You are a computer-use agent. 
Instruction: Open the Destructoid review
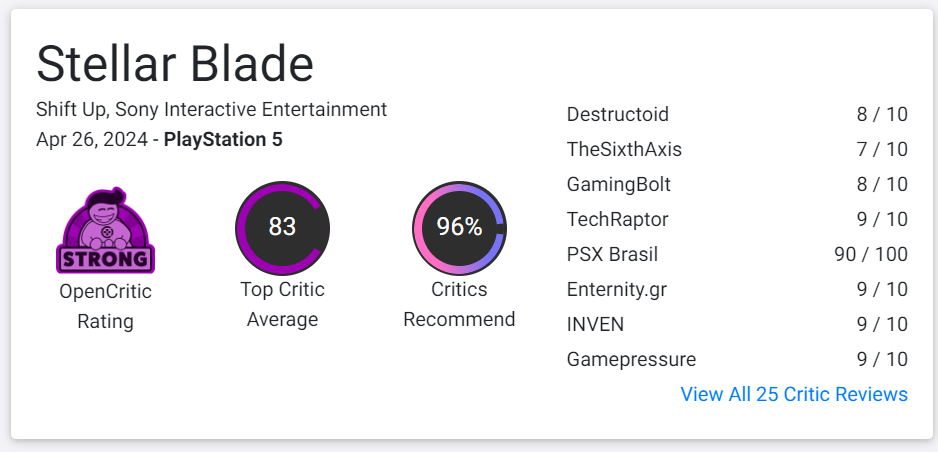pos(617,114)
